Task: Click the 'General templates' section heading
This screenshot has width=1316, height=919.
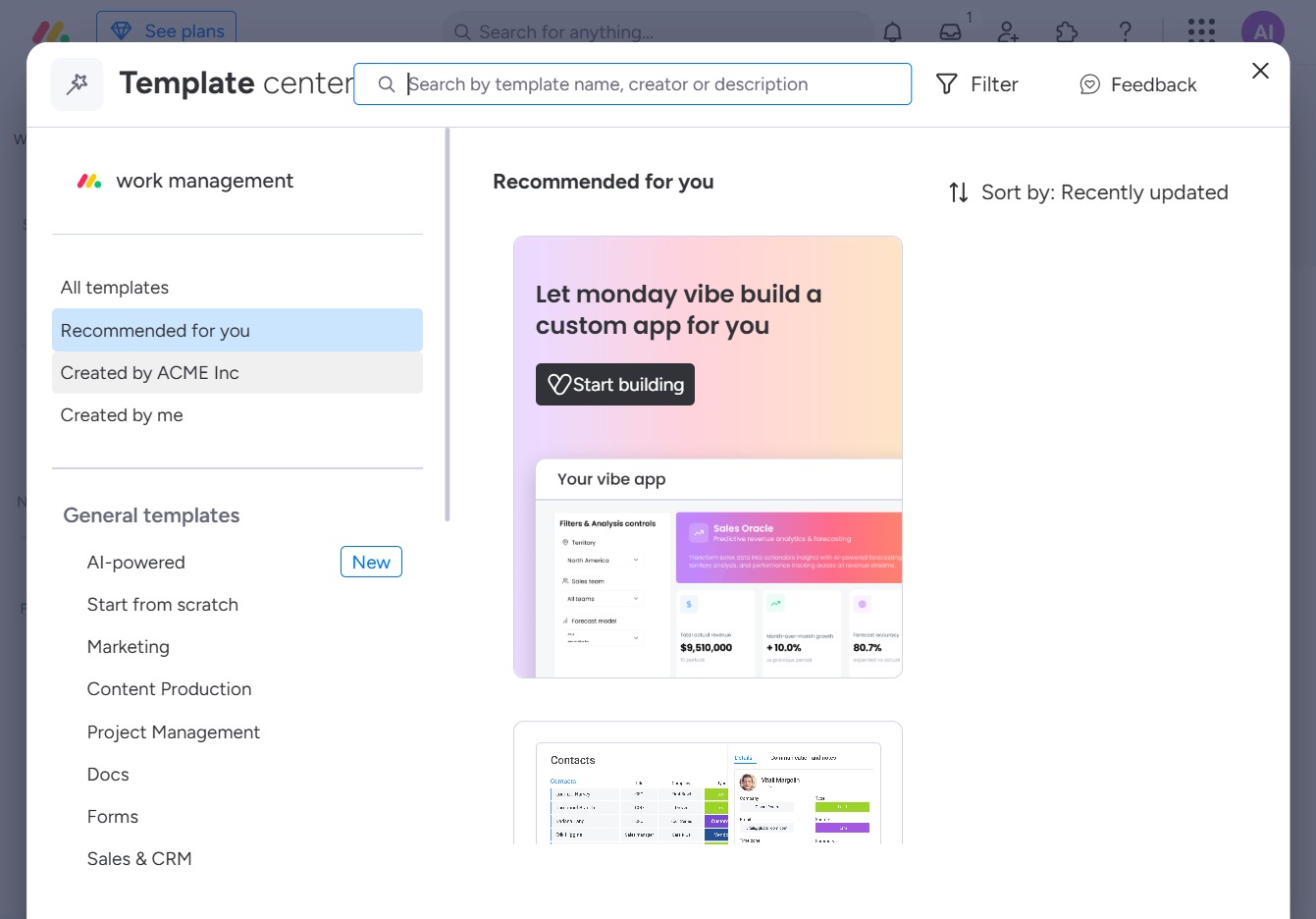Action: click(151, 515)
